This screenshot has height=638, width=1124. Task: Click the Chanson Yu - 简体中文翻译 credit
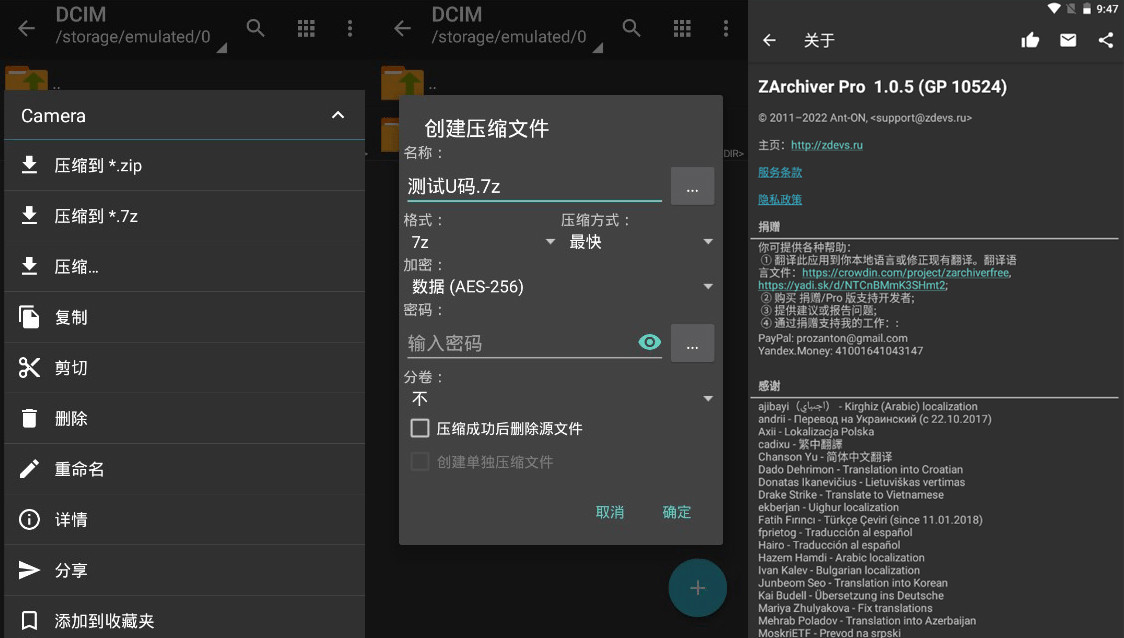[825, 457]
